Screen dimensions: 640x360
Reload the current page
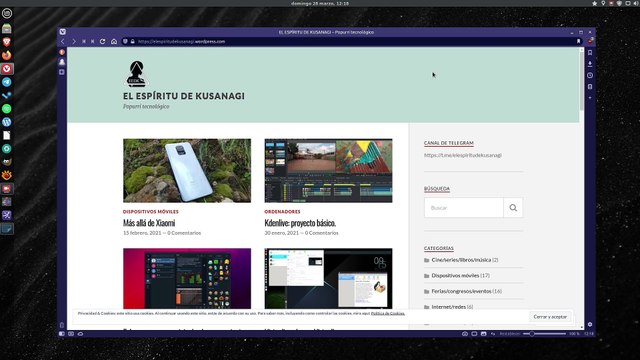coord(102,41)
